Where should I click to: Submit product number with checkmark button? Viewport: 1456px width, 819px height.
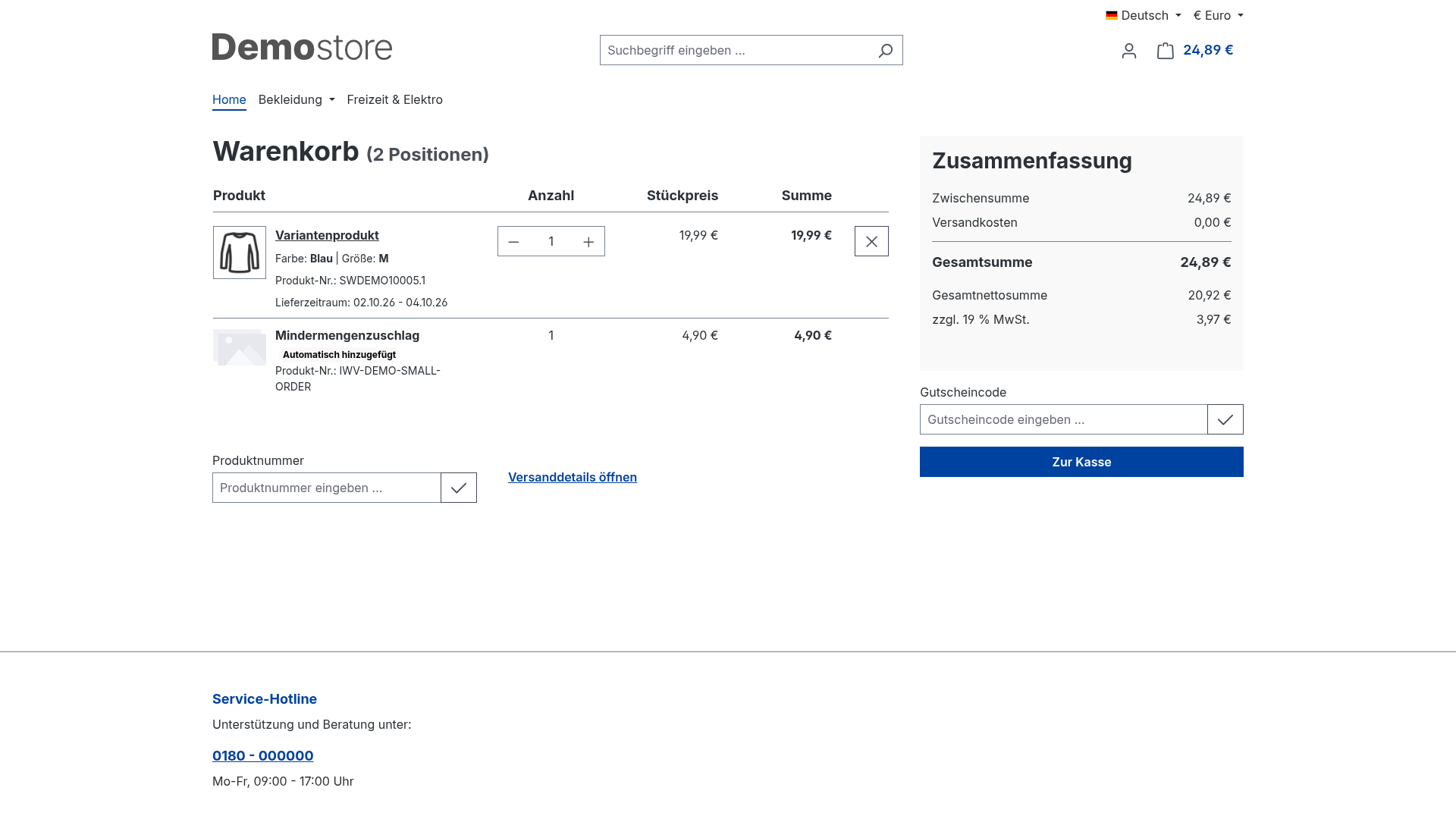pyautogui.click(x=459, y=488)
